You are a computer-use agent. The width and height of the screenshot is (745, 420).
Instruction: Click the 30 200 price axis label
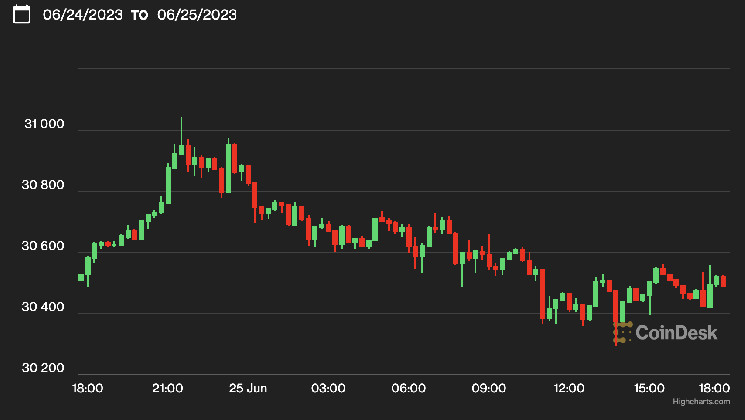click(44, 369)
